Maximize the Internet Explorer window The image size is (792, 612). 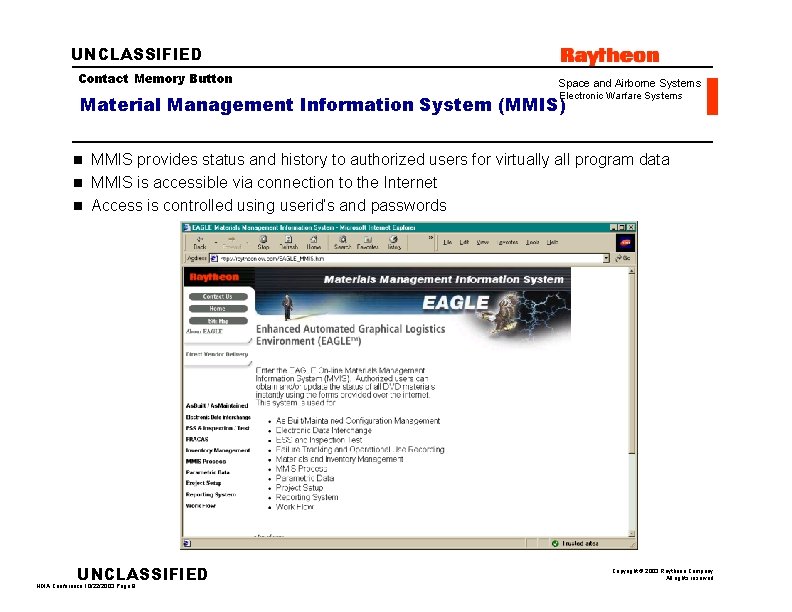click(622, 228)
